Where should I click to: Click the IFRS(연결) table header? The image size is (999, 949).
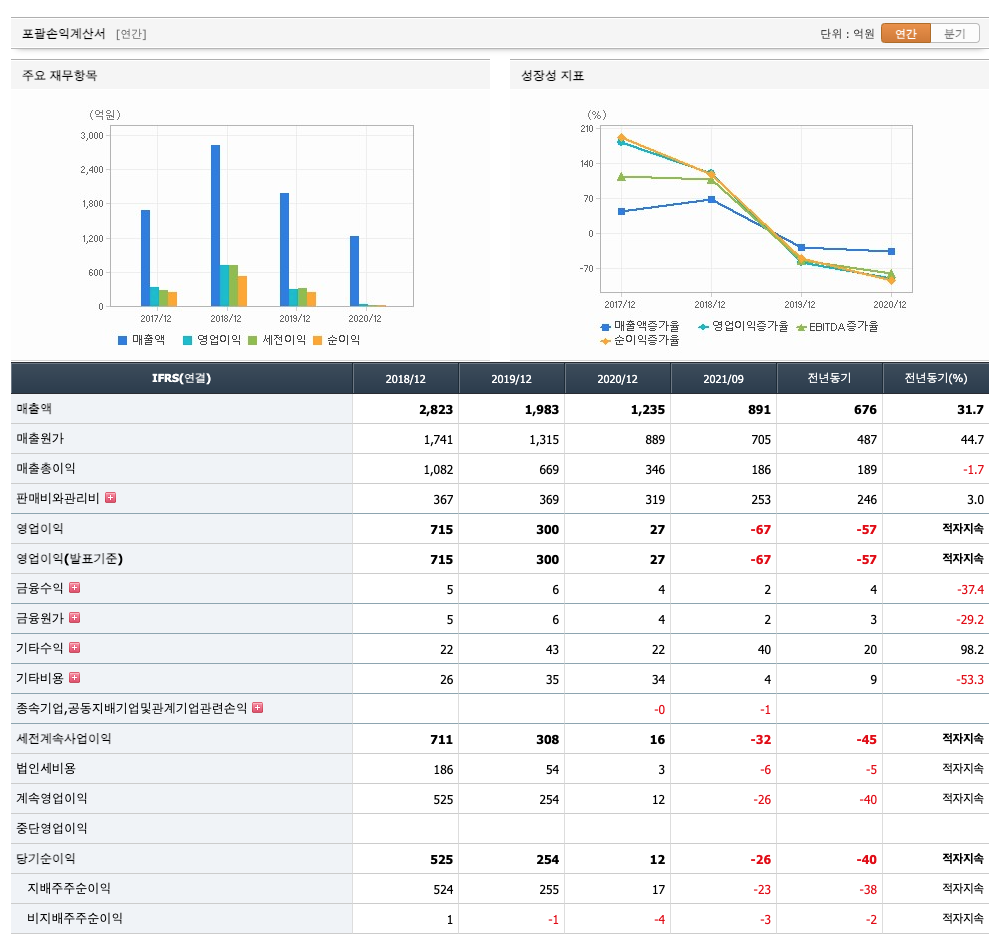click(182, 378)
